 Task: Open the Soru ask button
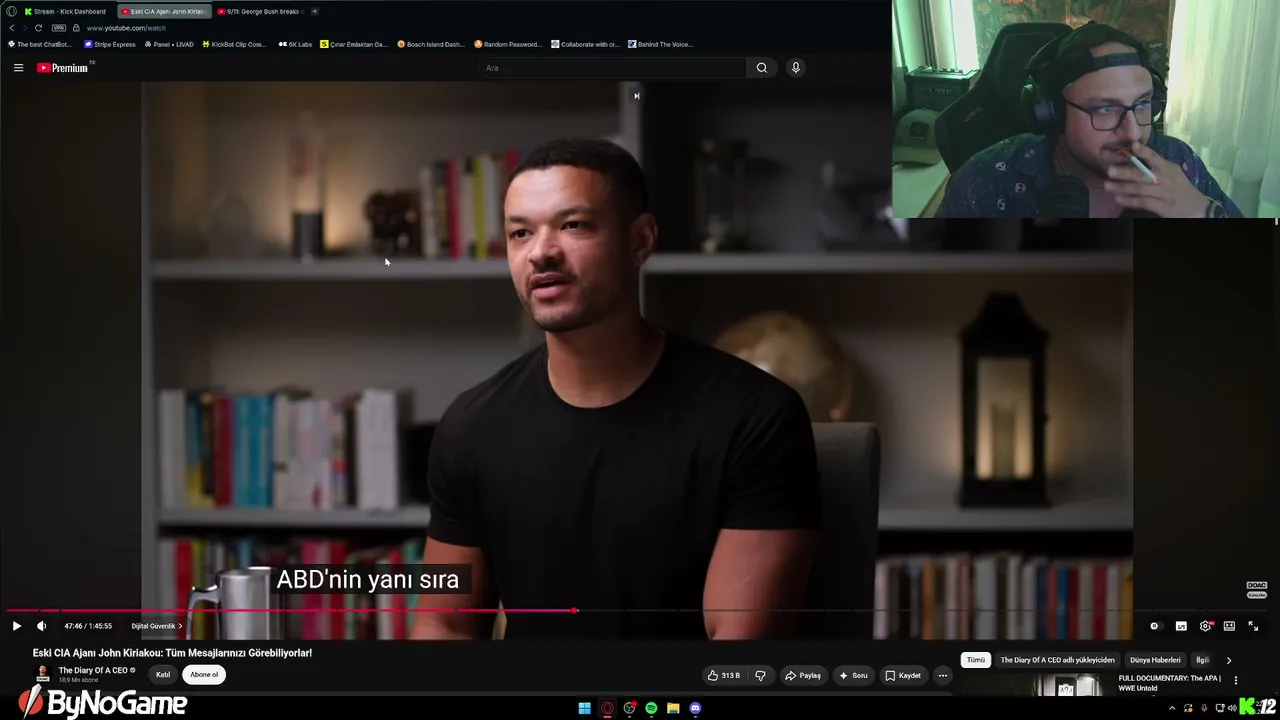853,675
